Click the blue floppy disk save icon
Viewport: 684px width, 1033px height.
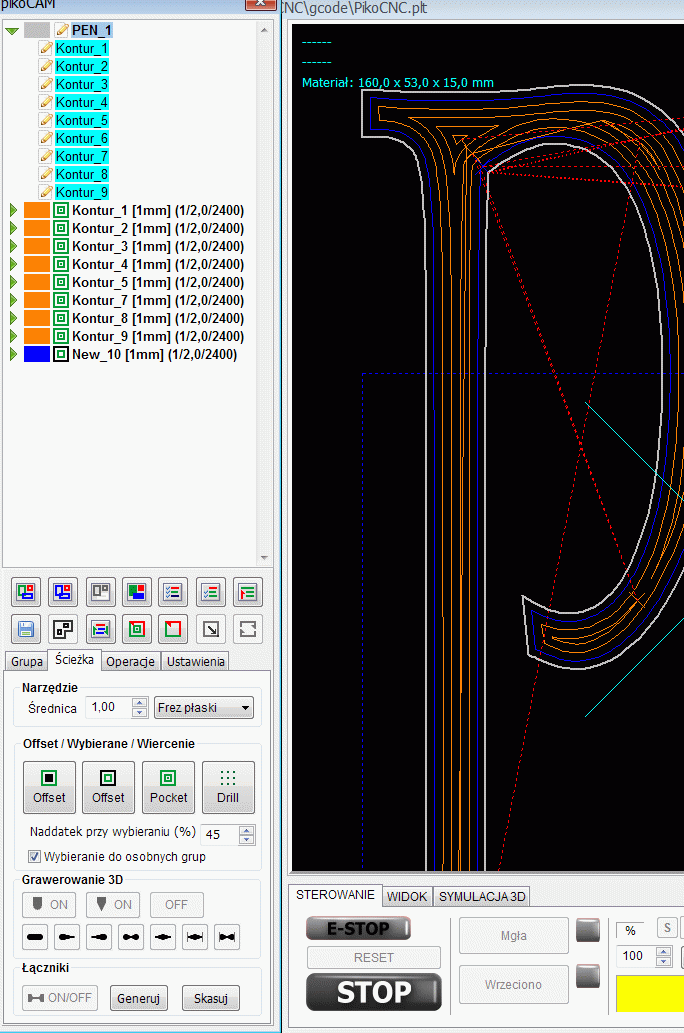26,629
